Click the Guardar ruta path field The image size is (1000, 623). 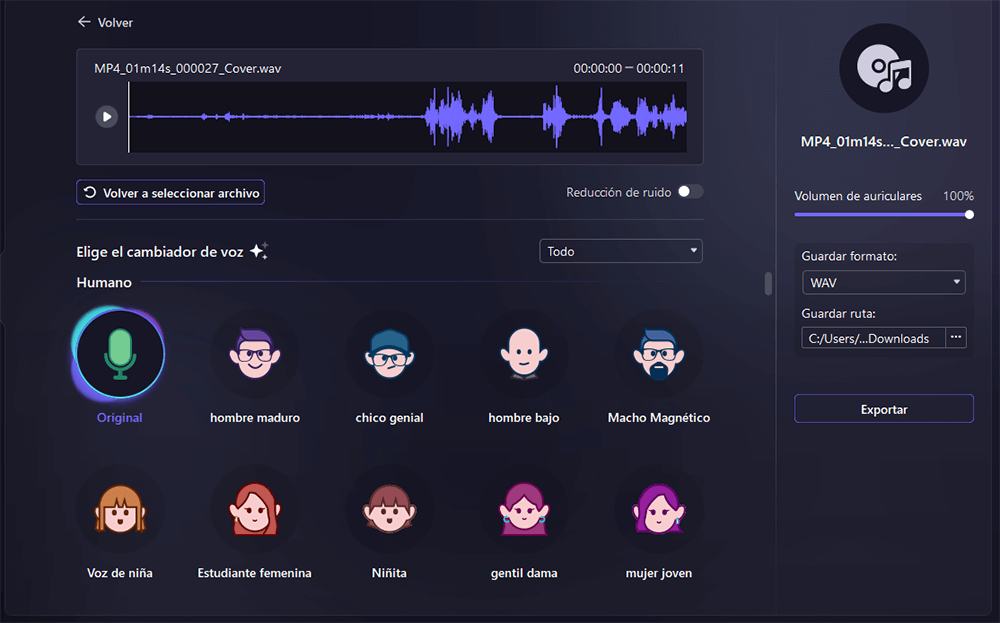tap(868, 339)
